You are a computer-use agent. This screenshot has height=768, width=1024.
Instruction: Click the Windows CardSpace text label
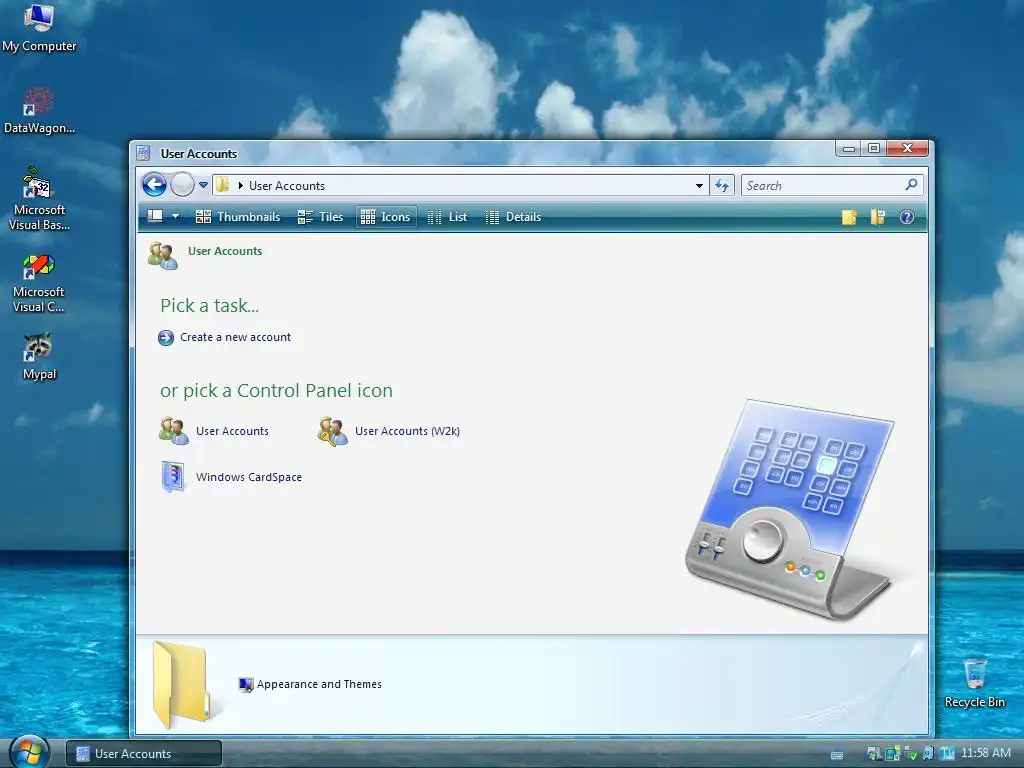[249, 477]
